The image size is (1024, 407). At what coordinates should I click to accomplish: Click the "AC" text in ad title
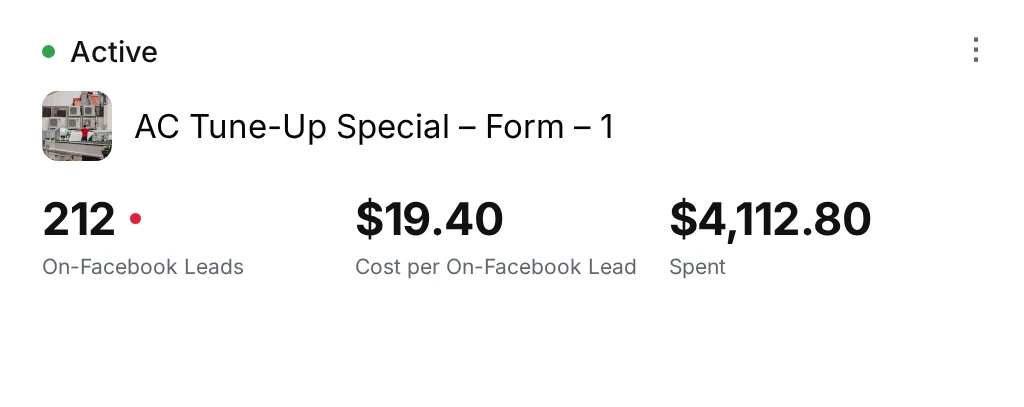[157, 127]
